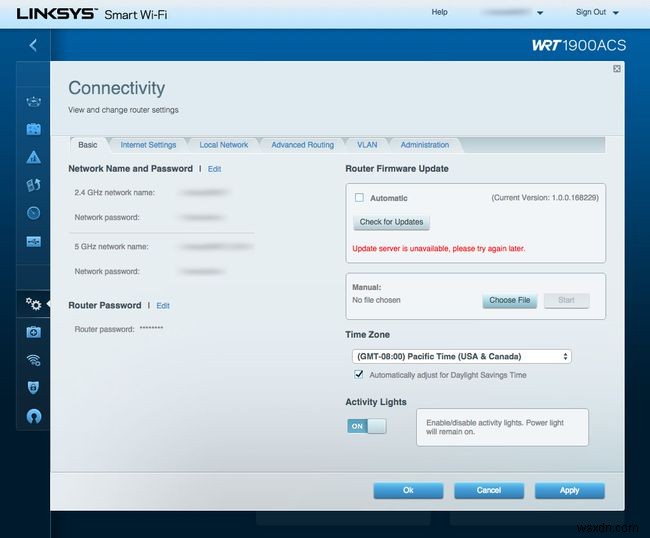The height and width of the screenshot is (538, 650).
Task: Select the VLAN tab
Action: (367, 145)
